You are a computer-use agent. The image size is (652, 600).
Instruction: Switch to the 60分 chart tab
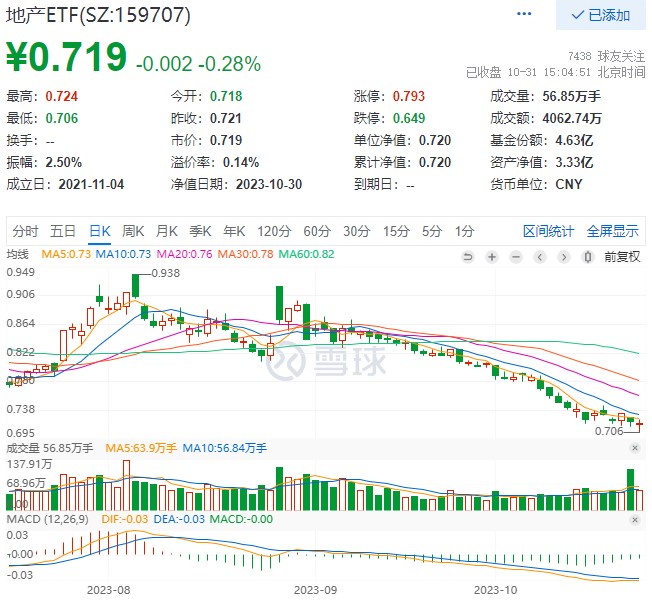click(x=317, y=231)
